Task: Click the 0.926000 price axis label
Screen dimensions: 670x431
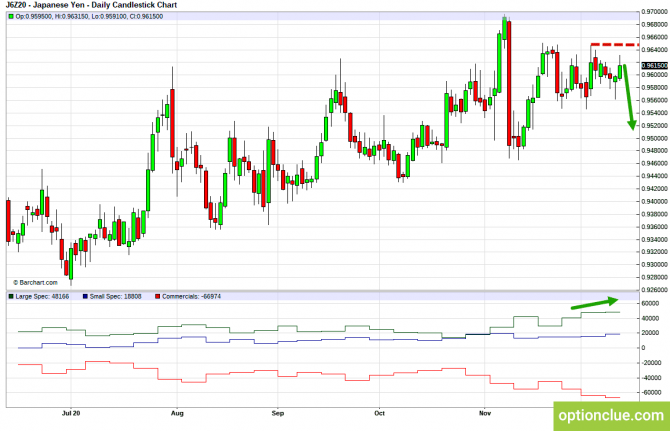Action: pyautogui.click(x=655, y=290)
